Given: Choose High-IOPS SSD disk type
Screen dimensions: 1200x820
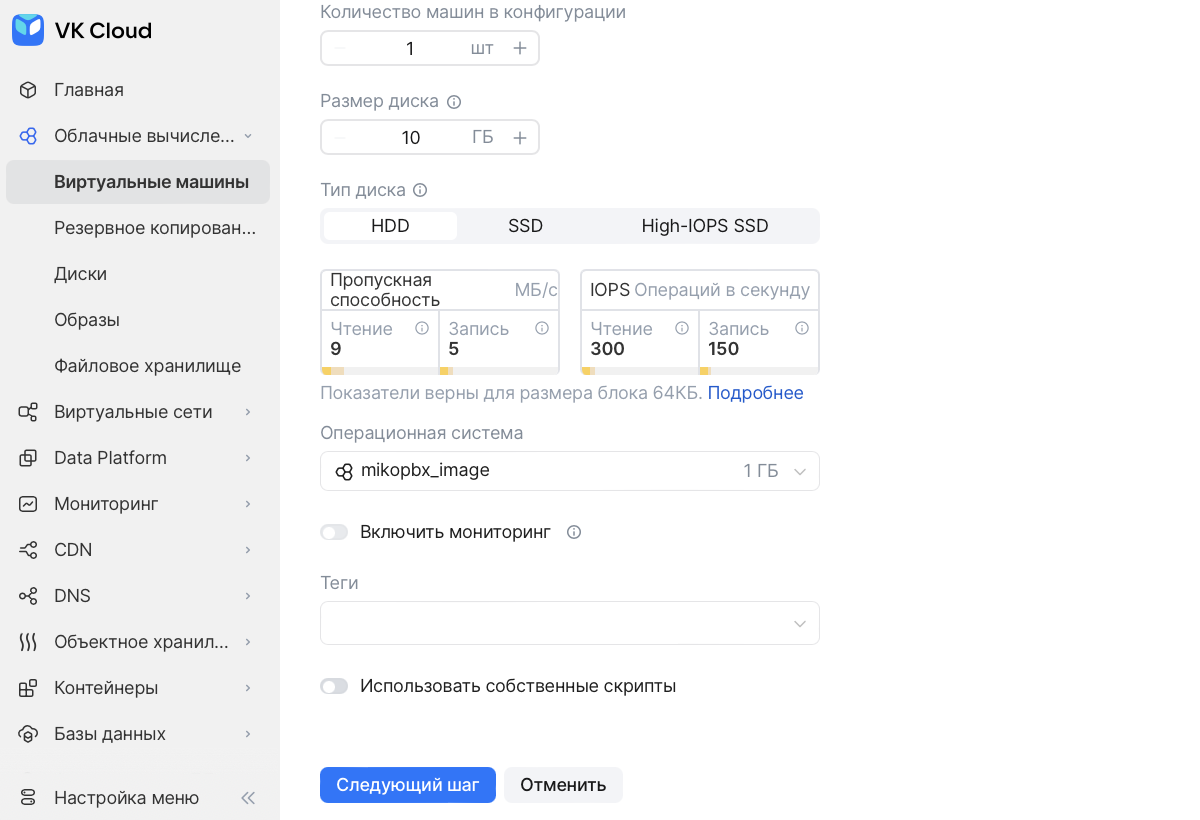Looking at the screenshot, I should (705, 226).
